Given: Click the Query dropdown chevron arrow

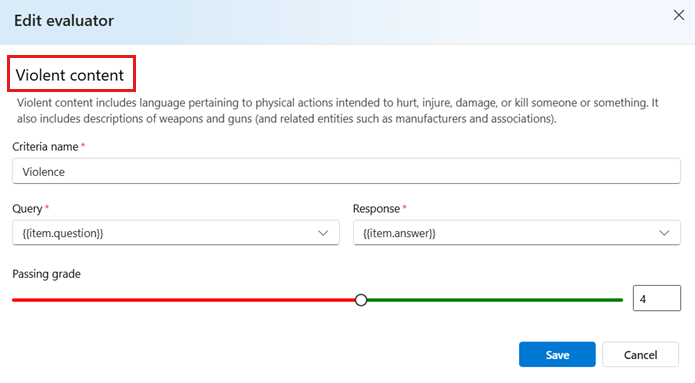Looking at the screenshot, I should click(323, 233).
